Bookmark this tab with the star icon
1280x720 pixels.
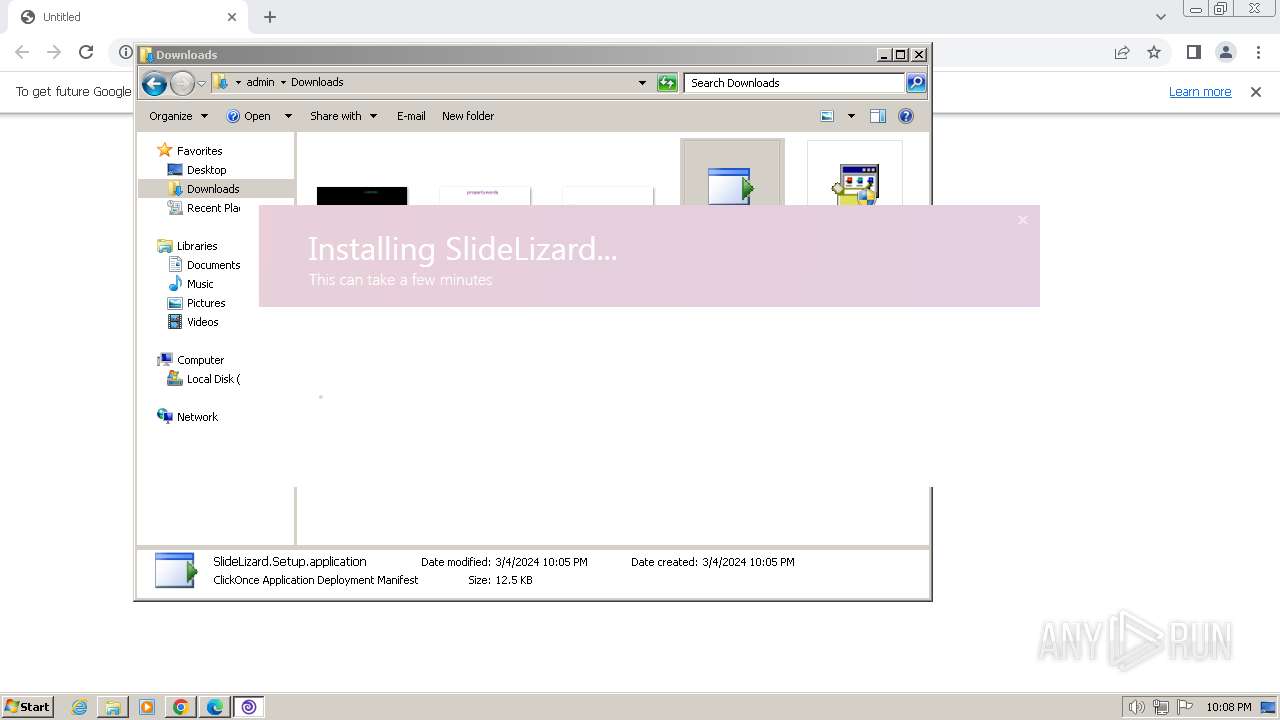pos(1154,52)
